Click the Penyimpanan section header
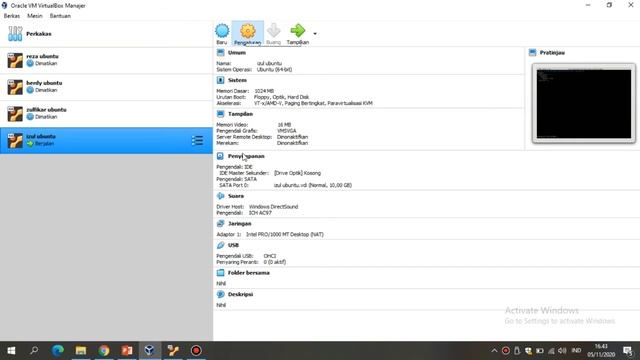The image size is (640, 360). coord(246,156)
